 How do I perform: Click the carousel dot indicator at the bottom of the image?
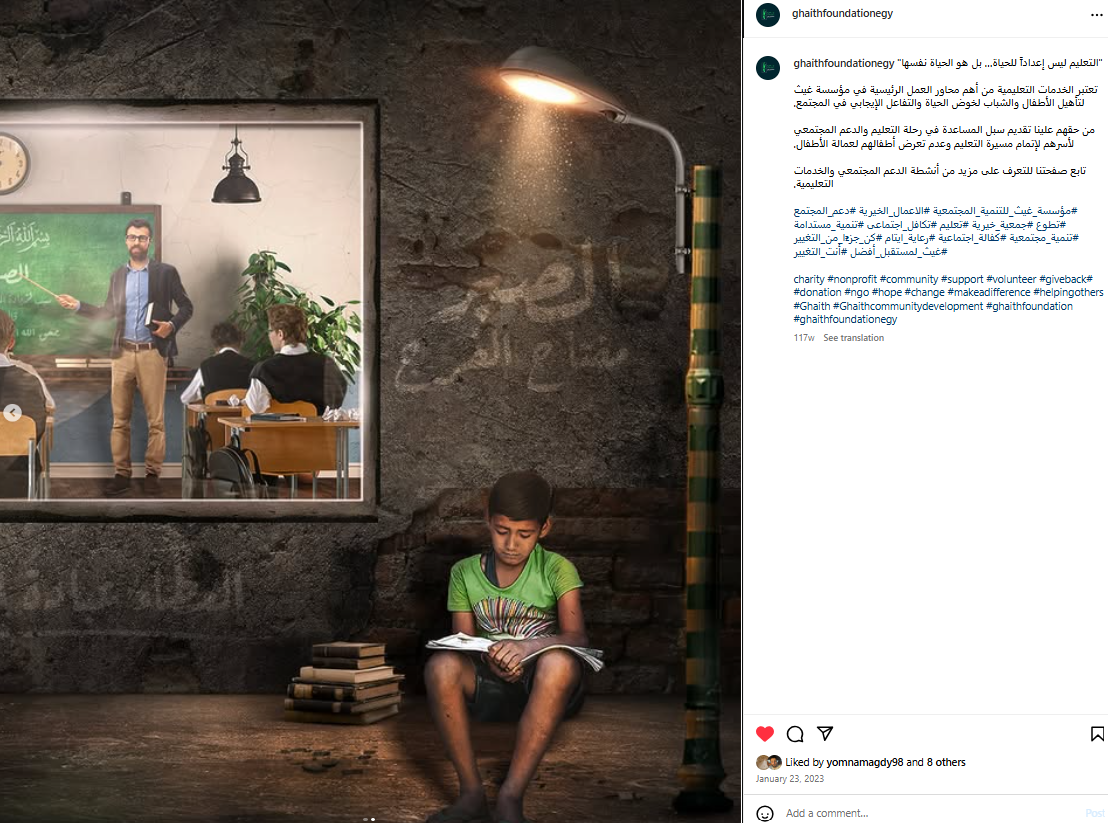[369, 819]
